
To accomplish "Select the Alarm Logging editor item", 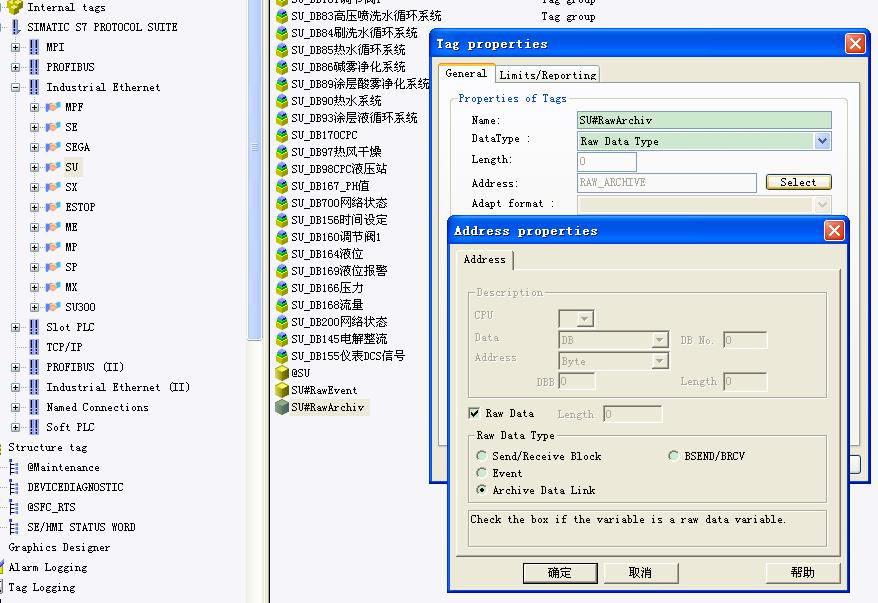I will (48, 567).
